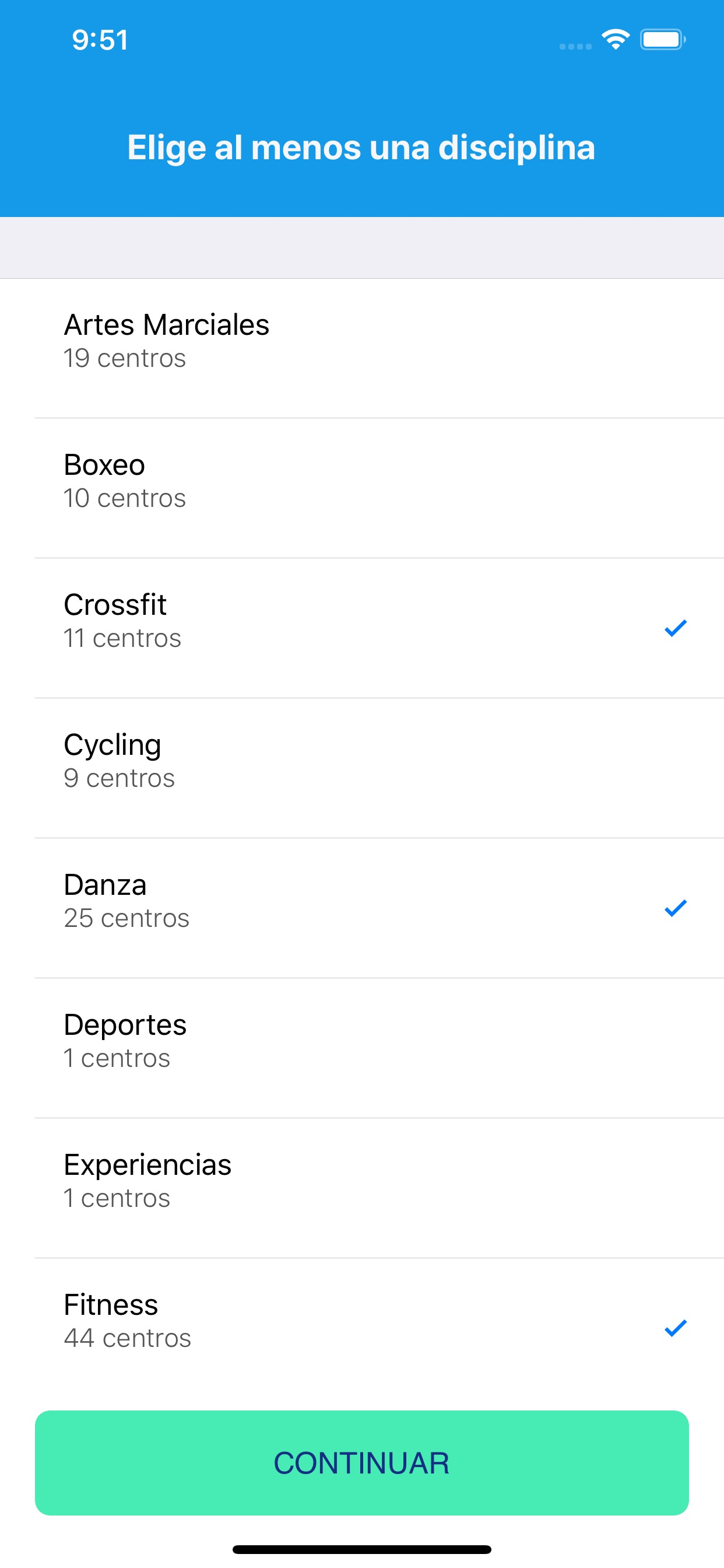Uncheck the Danza checkmark
Image resolution: width=724 pixels, height=1568 pixels.
(x=676, y=908)
